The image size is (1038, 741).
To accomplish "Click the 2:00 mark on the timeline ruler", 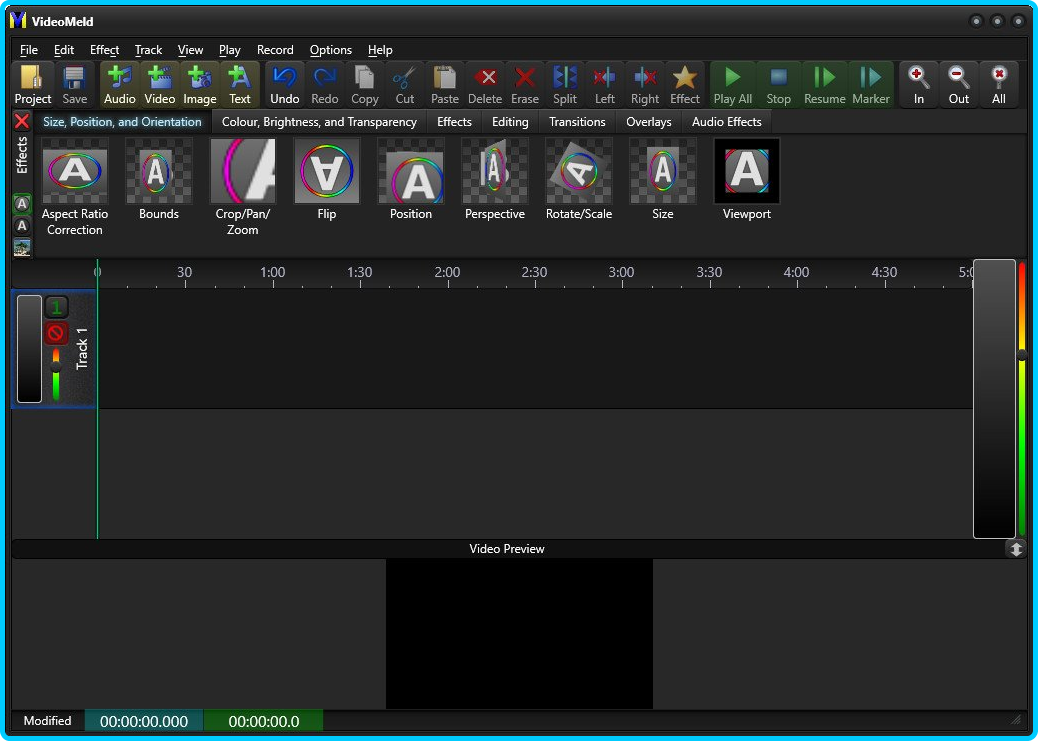I will click(x=448, y=272).
